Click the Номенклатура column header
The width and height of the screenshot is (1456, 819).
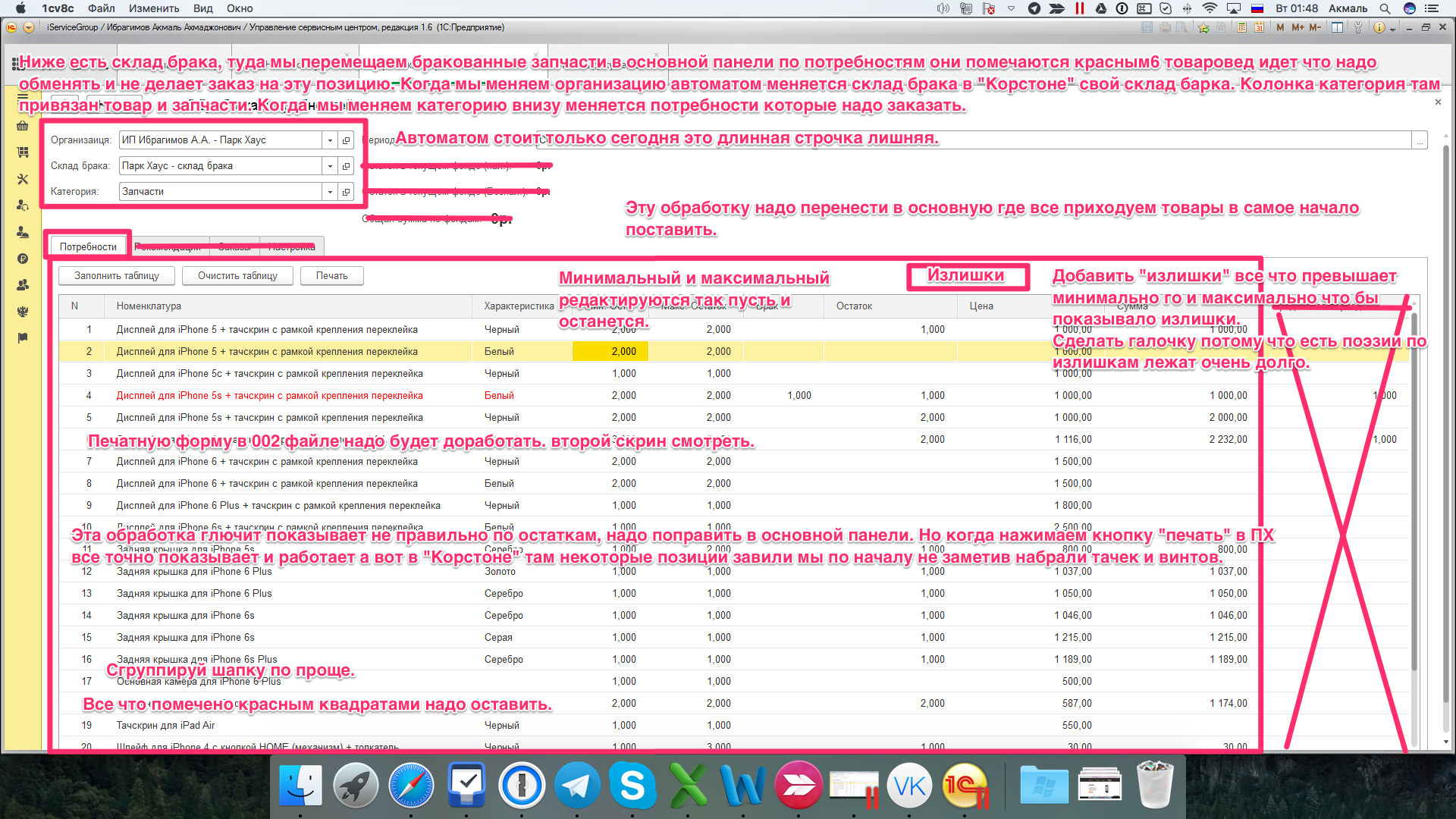149,306
